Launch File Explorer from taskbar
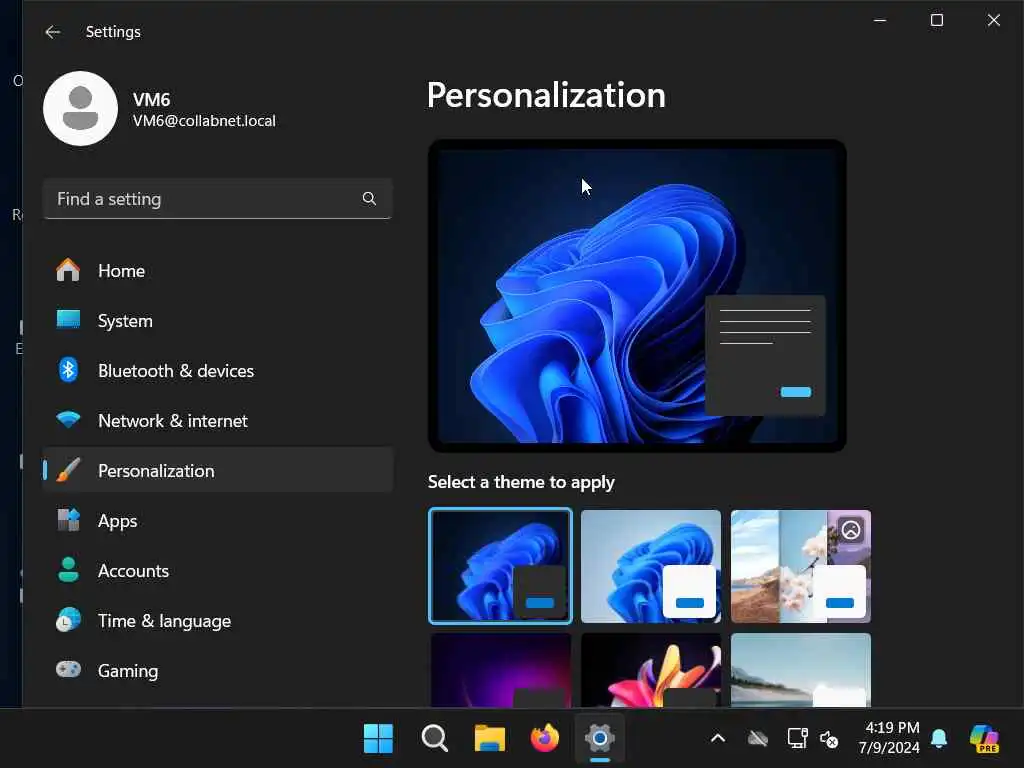 (x=490, y=739)
